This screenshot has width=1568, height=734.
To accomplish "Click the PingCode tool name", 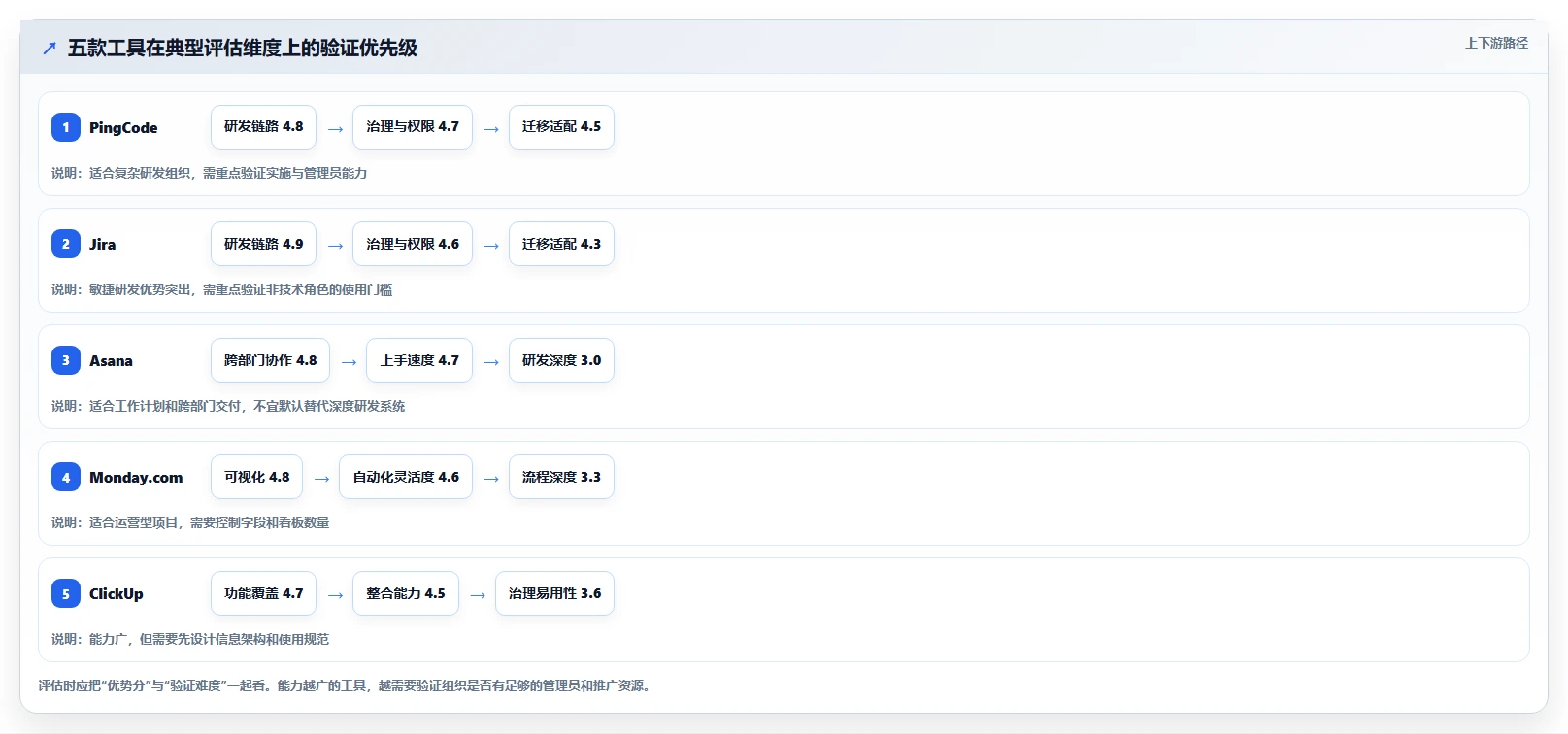I will click(123, 127).
